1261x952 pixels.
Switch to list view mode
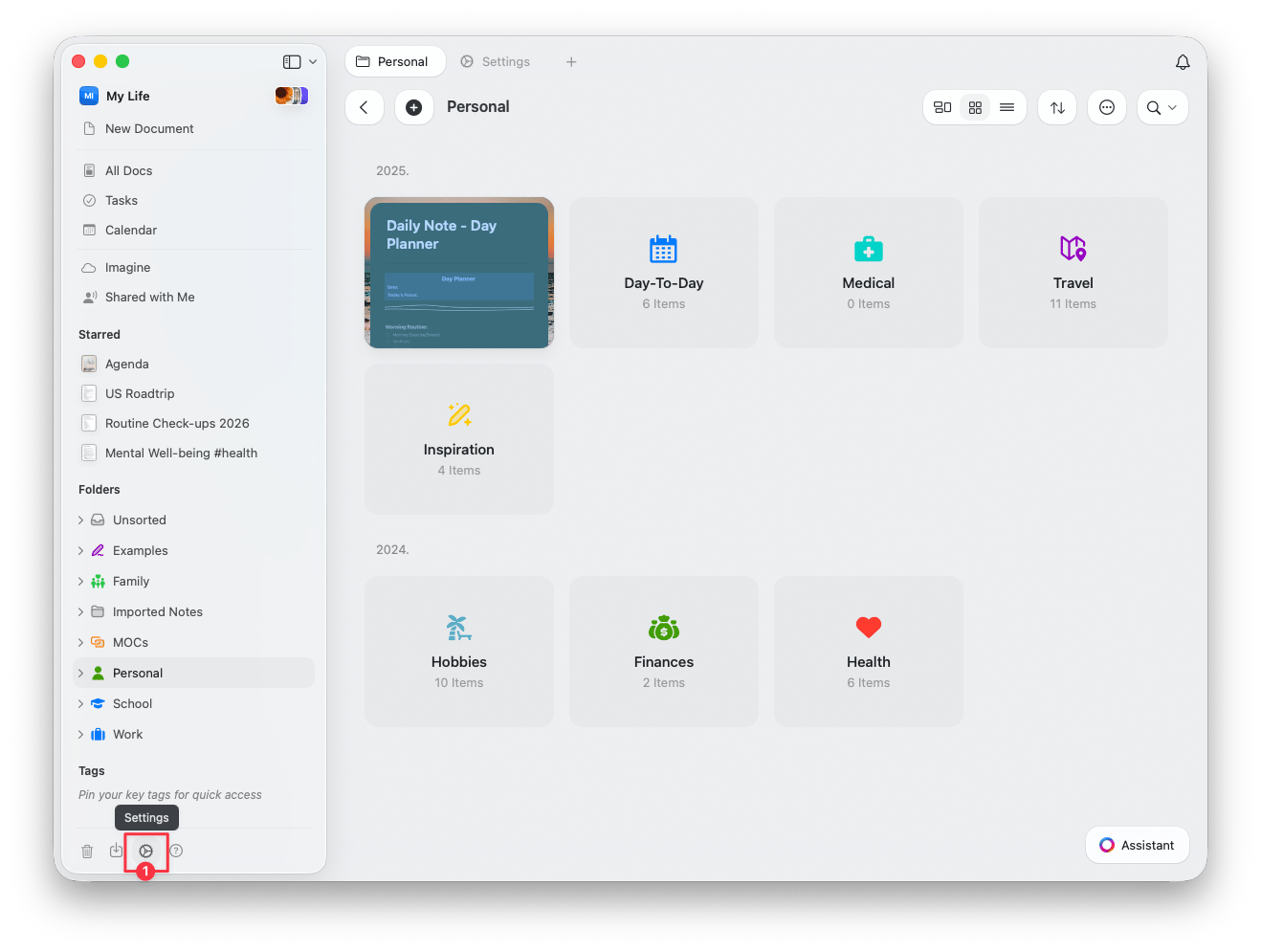click(1007, 107)
